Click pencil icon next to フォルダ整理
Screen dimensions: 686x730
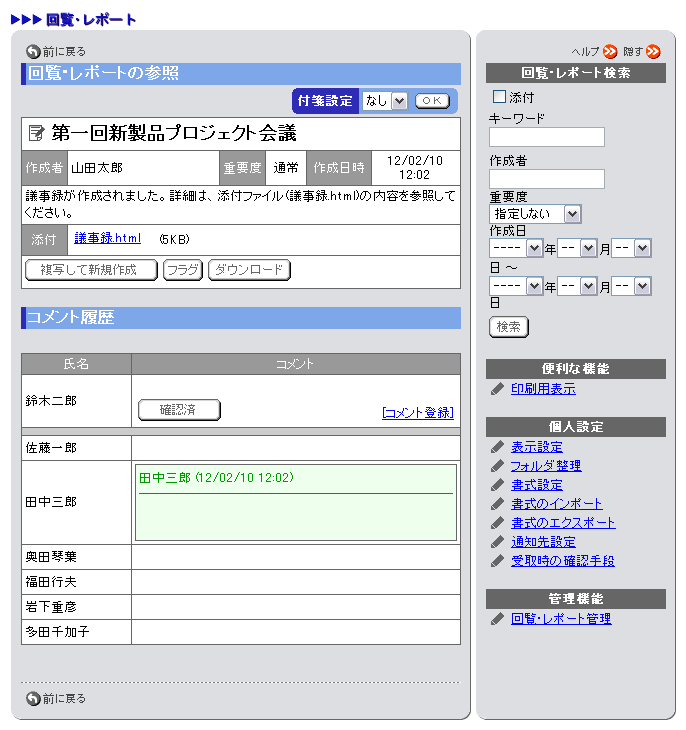497,466
